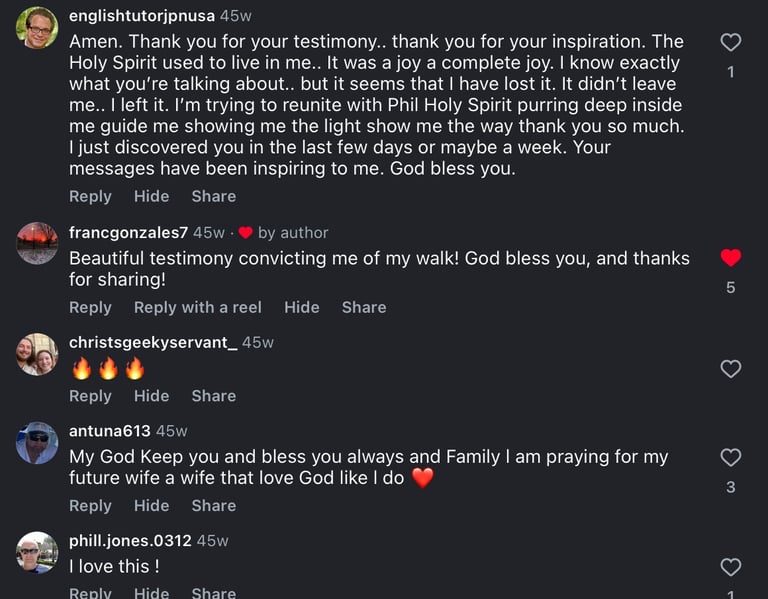Viewport: 768px width, 599px height.
Task: Open antuna613's avatar
Action: click(37, 443)
